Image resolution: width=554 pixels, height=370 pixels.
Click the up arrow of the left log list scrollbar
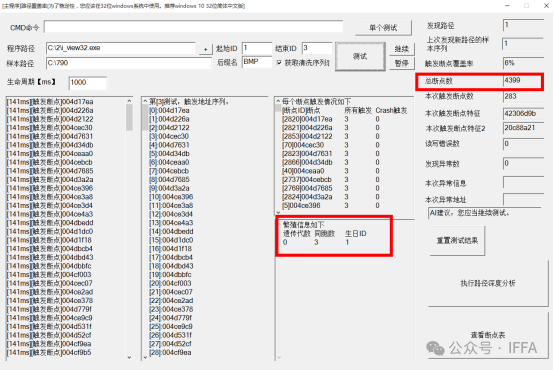(x=129, y=101)
